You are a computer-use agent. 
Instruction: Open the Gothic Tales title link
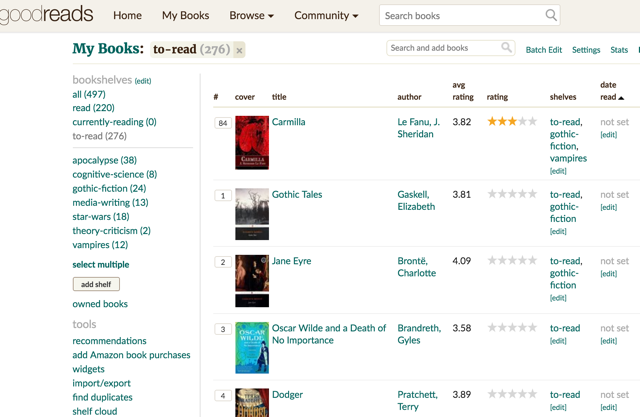coord(297,195)
